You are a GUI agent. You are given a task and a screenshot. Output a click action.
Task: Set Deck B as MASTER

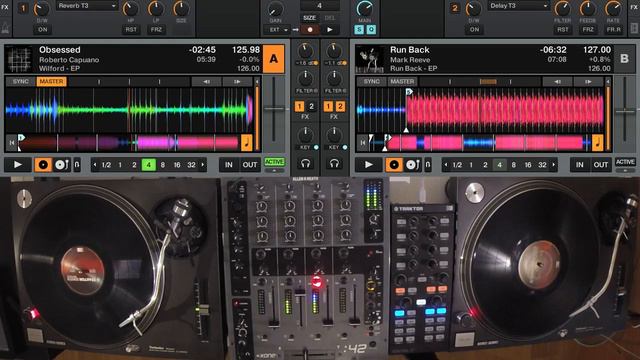point(402,82)
